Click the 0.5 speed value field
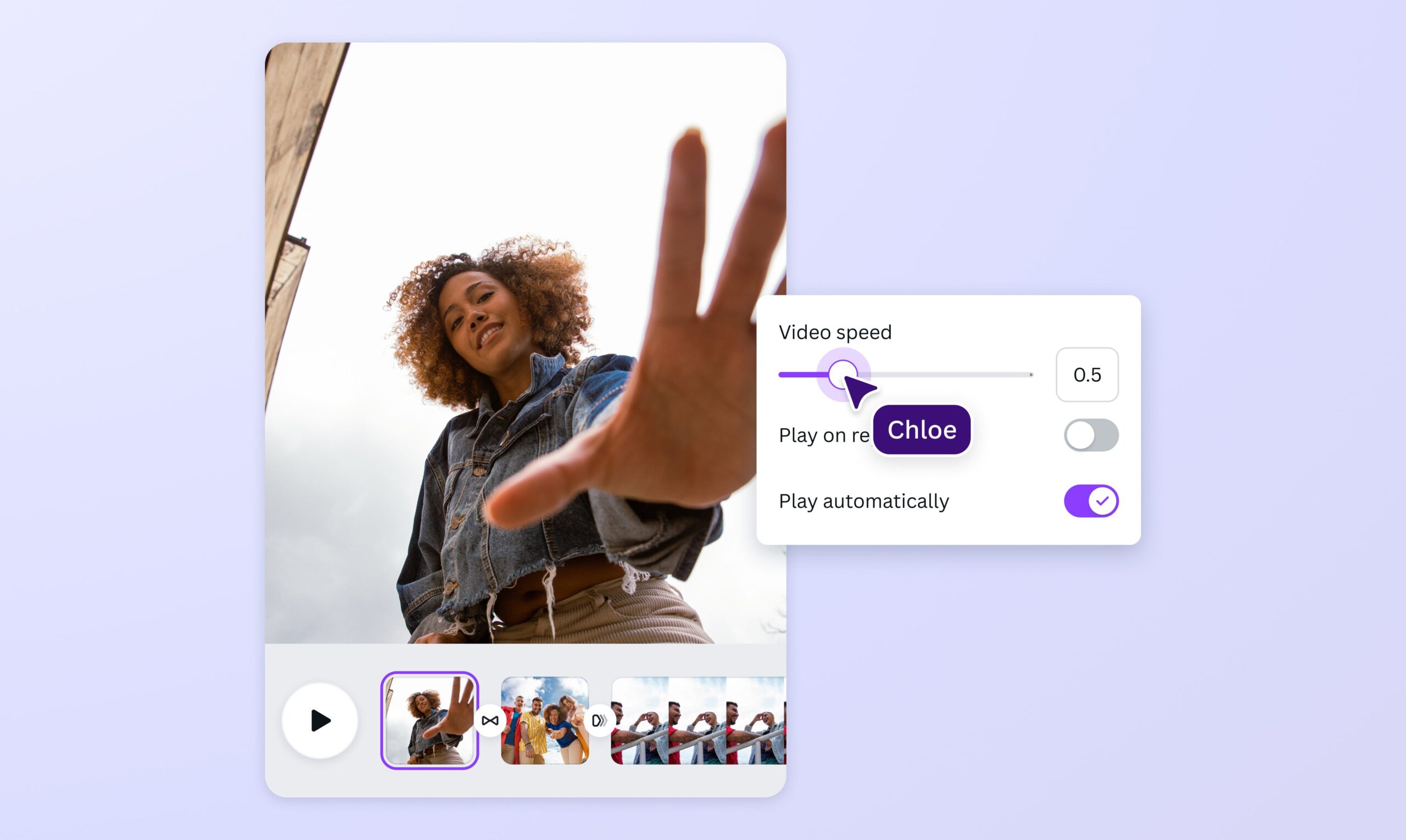 coord(1087,374)
